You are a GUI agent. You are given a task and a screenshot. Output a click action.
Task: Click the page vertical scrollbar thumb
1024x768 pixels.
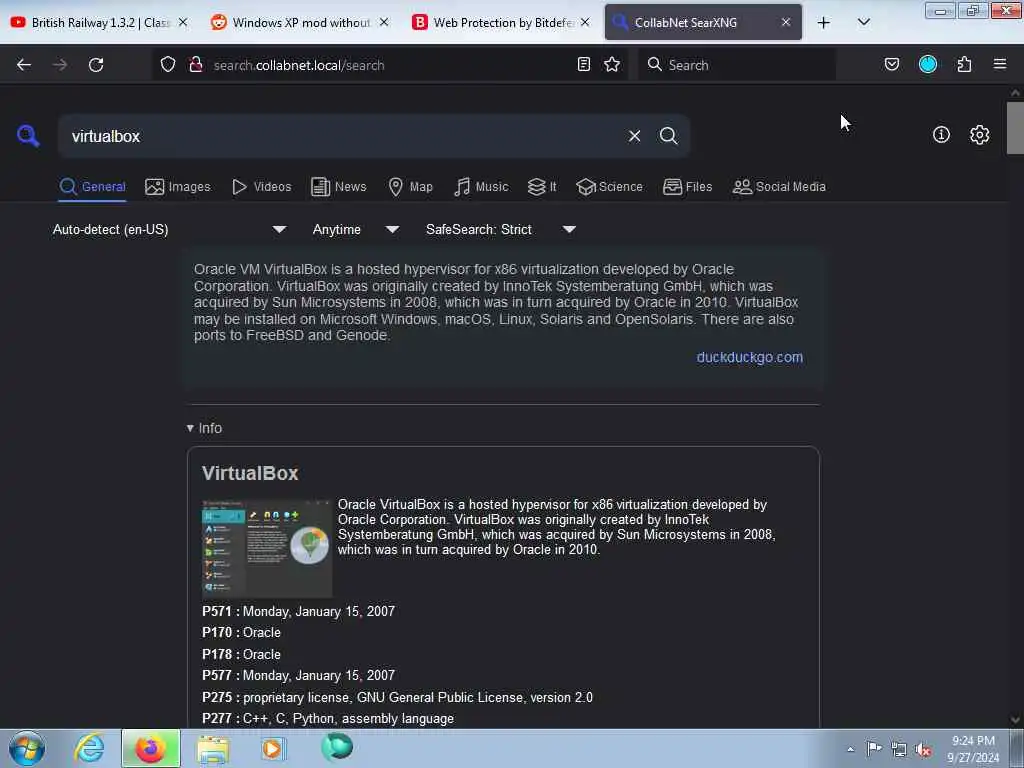click(x=1015, y=127)
